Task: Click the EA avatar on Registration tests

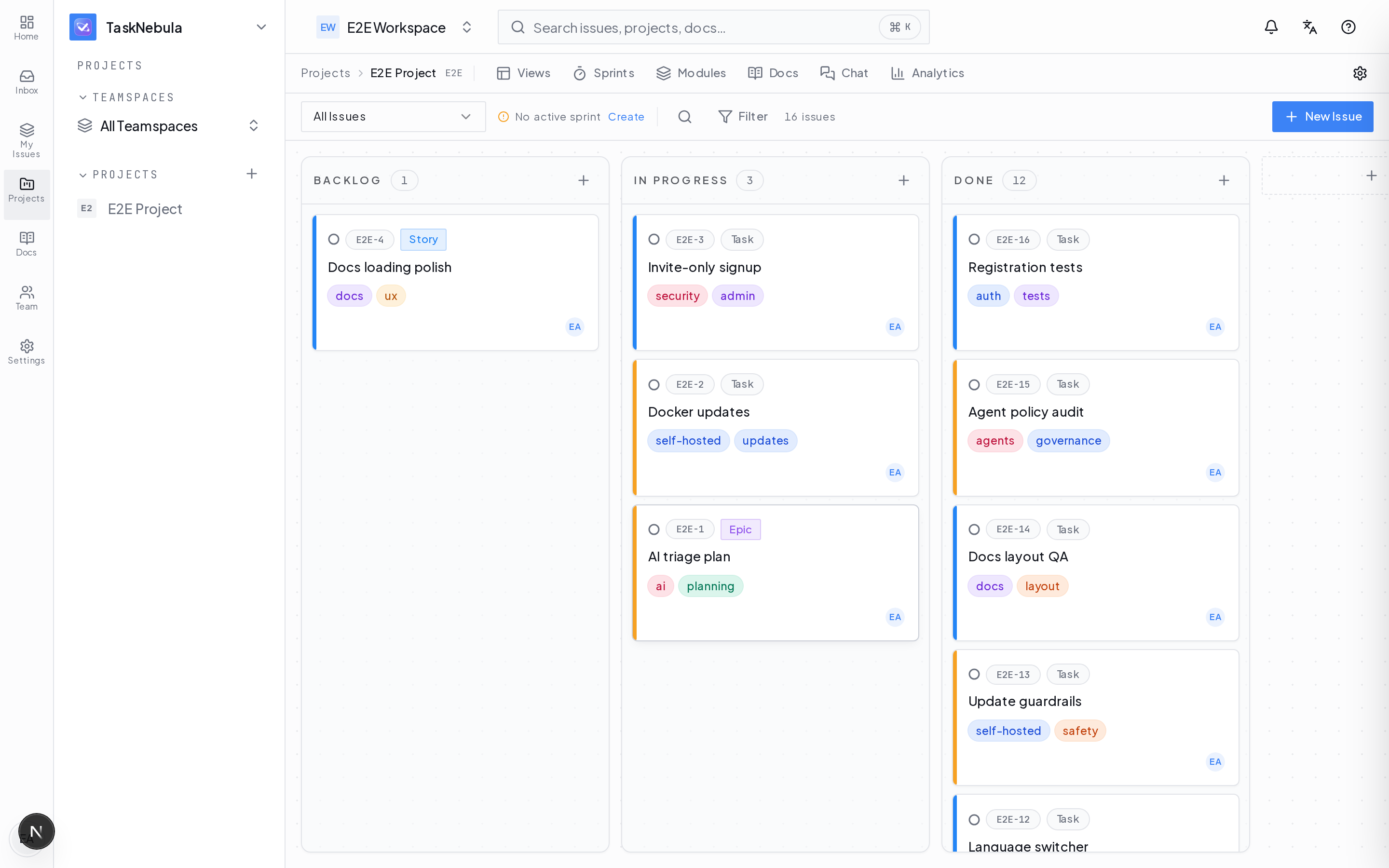Action: [x=1215, y=326]
